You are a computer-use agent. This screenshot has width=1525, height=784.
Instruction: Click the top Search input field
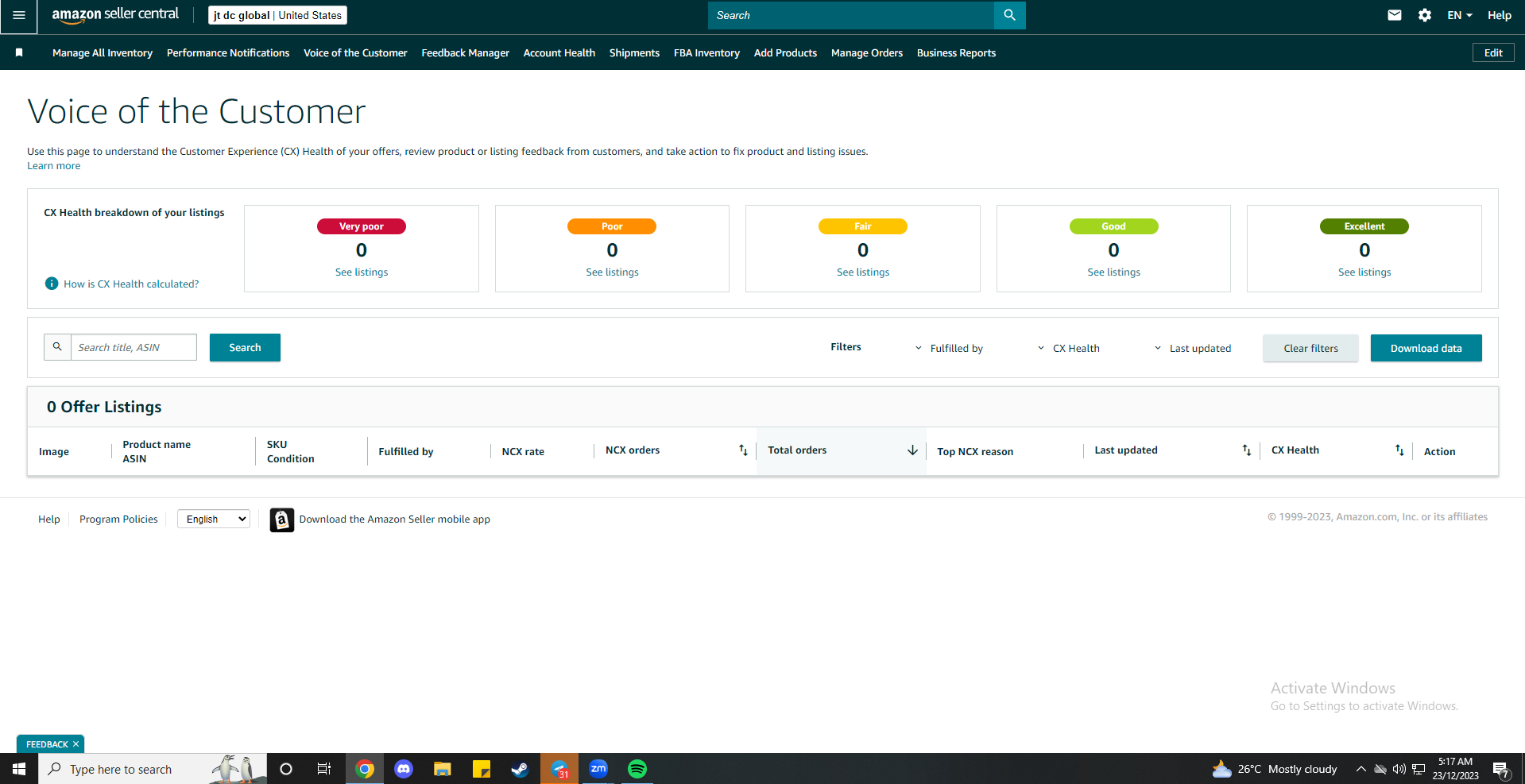(850, 15)
